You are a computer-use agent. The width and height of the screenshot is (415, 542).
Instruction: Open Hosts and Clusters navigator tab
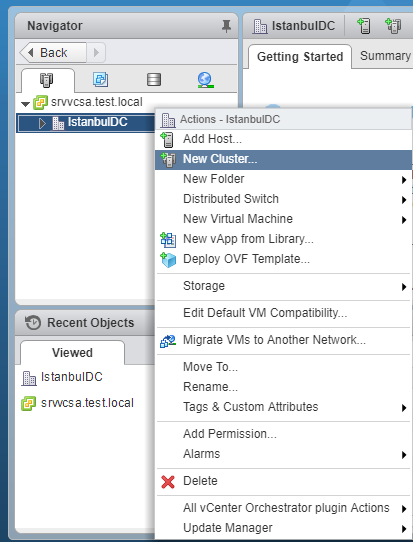(46, 80)
